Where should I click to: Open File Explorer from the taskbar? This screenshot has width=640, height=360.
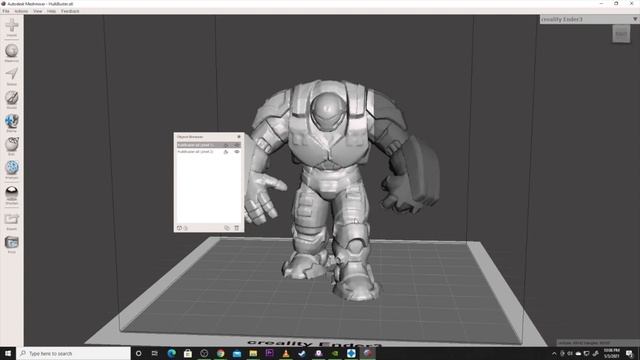pos(253,353)
